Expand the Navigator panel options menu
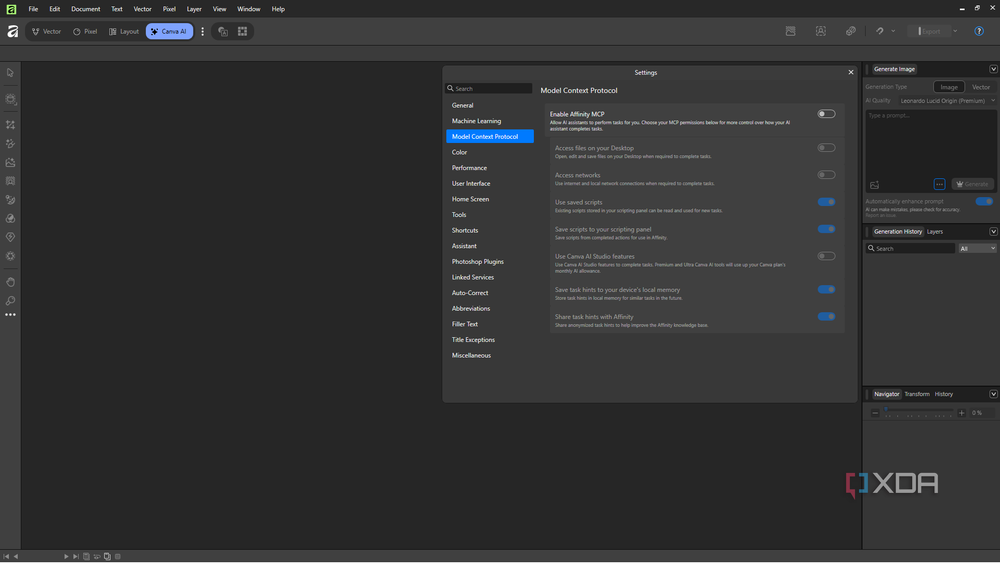The width and height of the screenshot is (1000, 563). tap(993, 394)
